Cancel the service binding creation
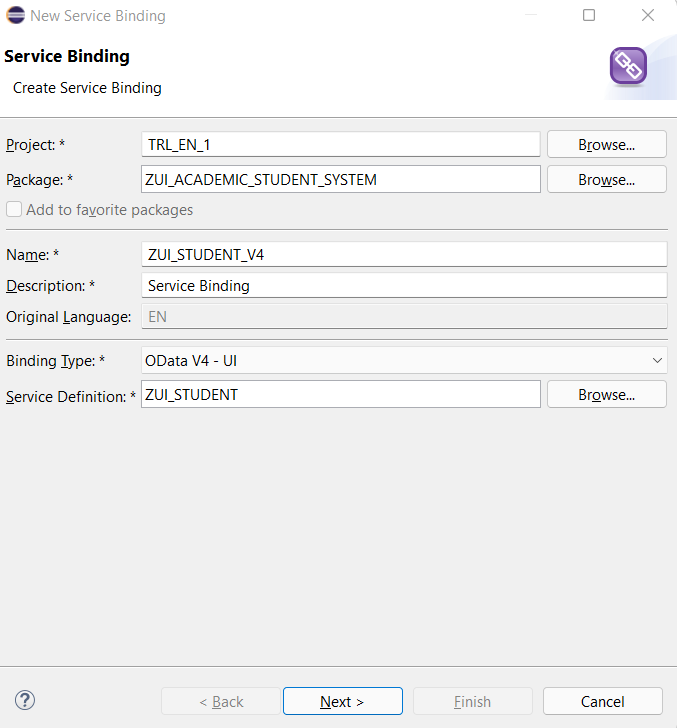 (x=603, y=701)
